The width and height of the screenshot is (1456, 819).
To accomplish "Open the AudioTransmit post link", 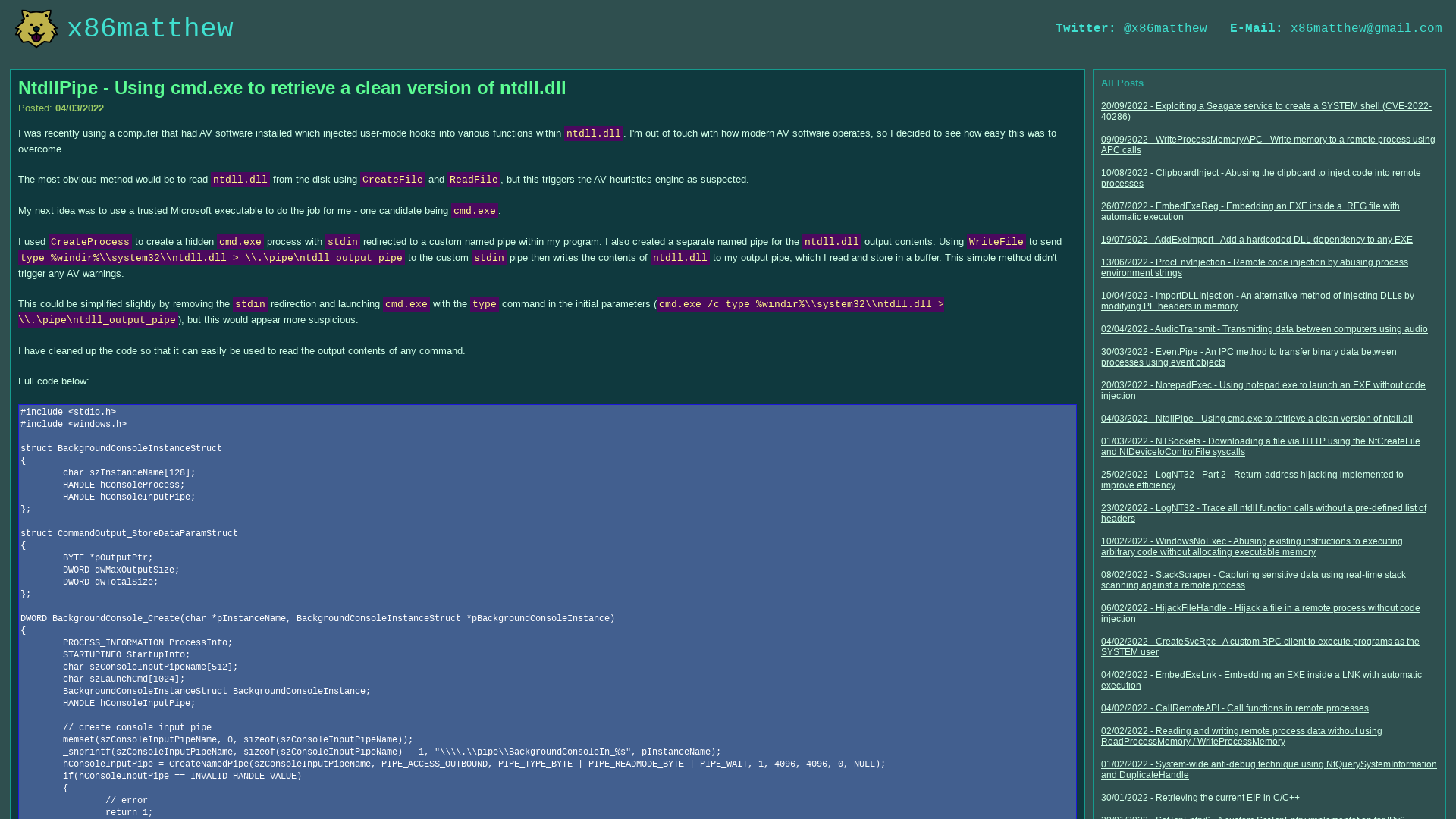I will (x=1264, y=329).
